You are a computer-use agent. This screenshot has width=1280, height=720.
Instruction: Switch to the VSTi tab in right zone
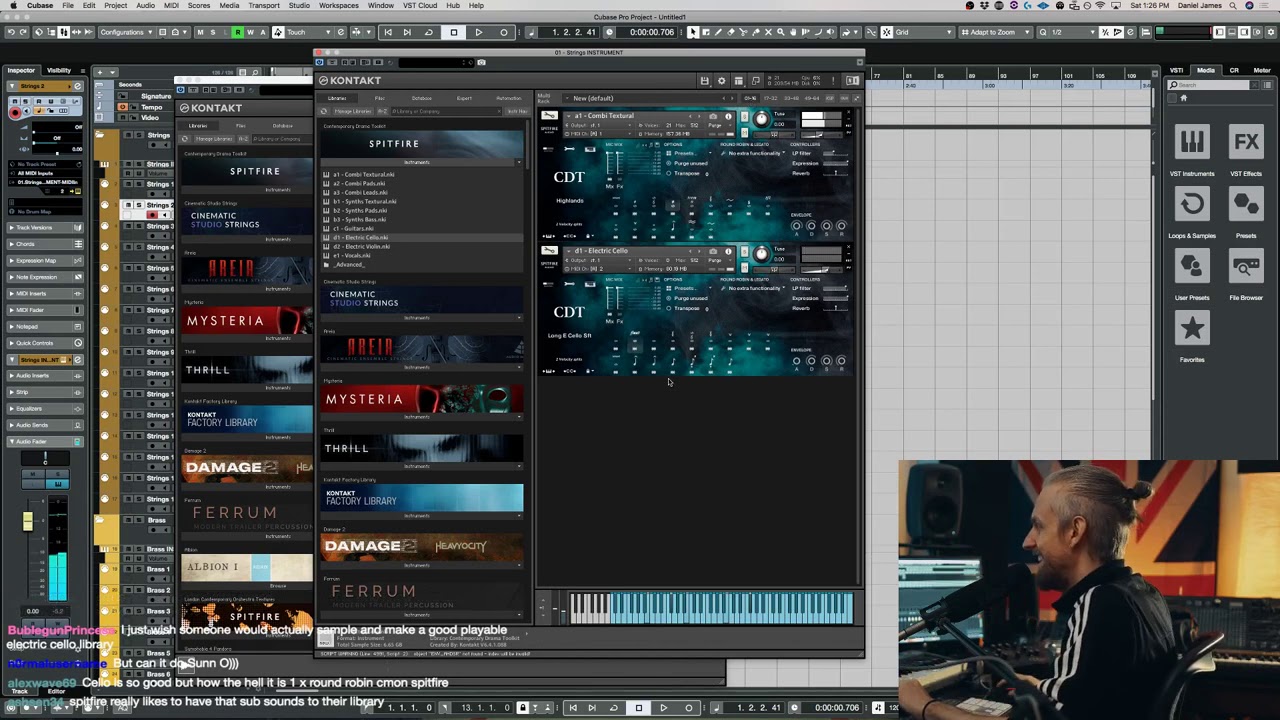1177,70
